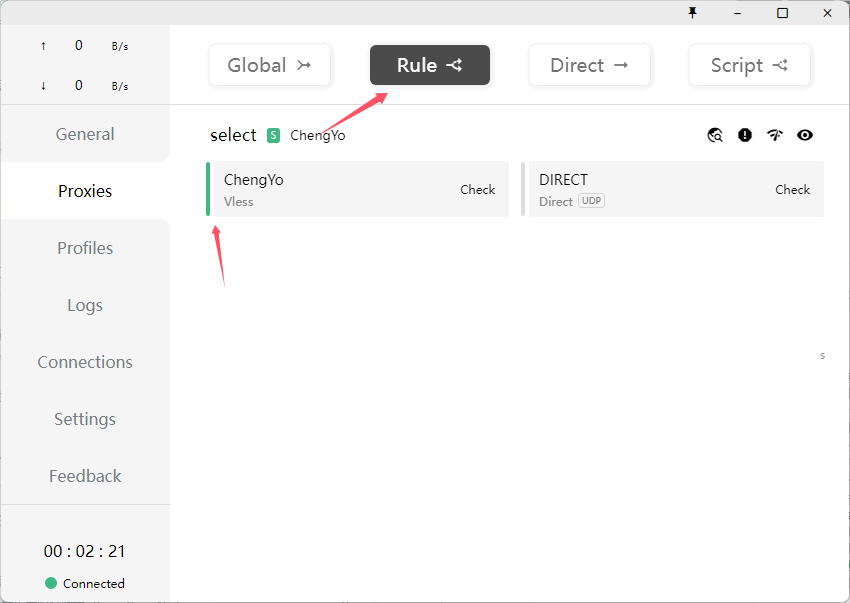Click Check for the DIRECT proxy
This screenshot has height=603, width=850.
click(x=792, y=189)
